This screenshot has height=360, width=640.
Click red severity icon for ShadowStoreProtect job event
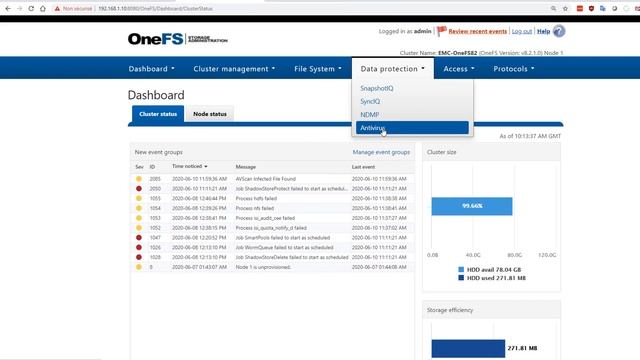point(139,189)
